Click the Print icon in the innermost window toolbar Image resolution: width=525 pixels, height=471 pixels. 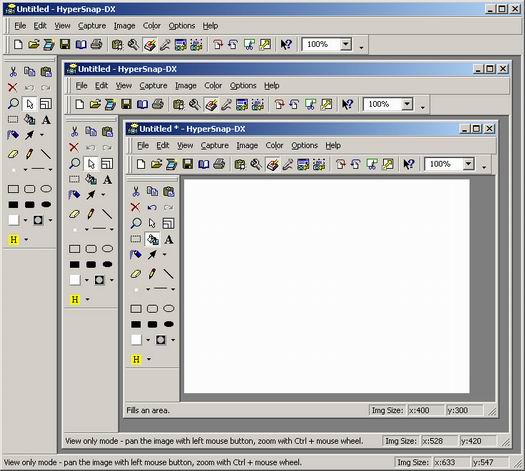coord(219,164)
